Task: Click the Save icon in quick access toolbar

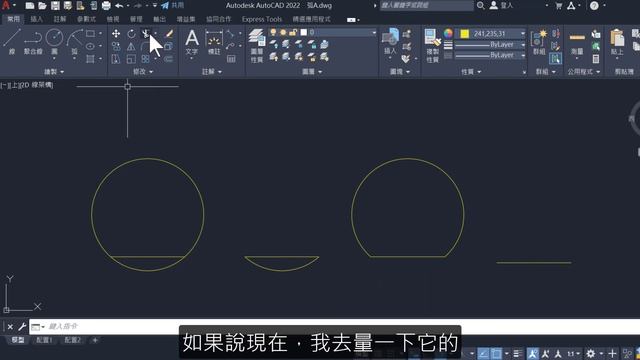Action: (55, 6)
